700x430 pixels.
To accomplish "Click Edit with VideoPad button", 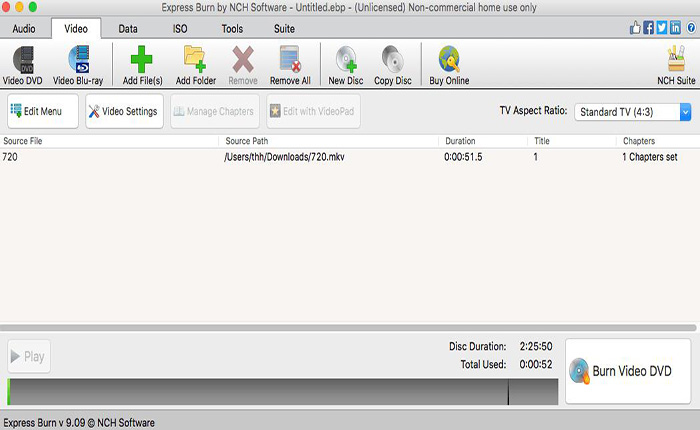I will pyautogui.click(x=313, y=111).
